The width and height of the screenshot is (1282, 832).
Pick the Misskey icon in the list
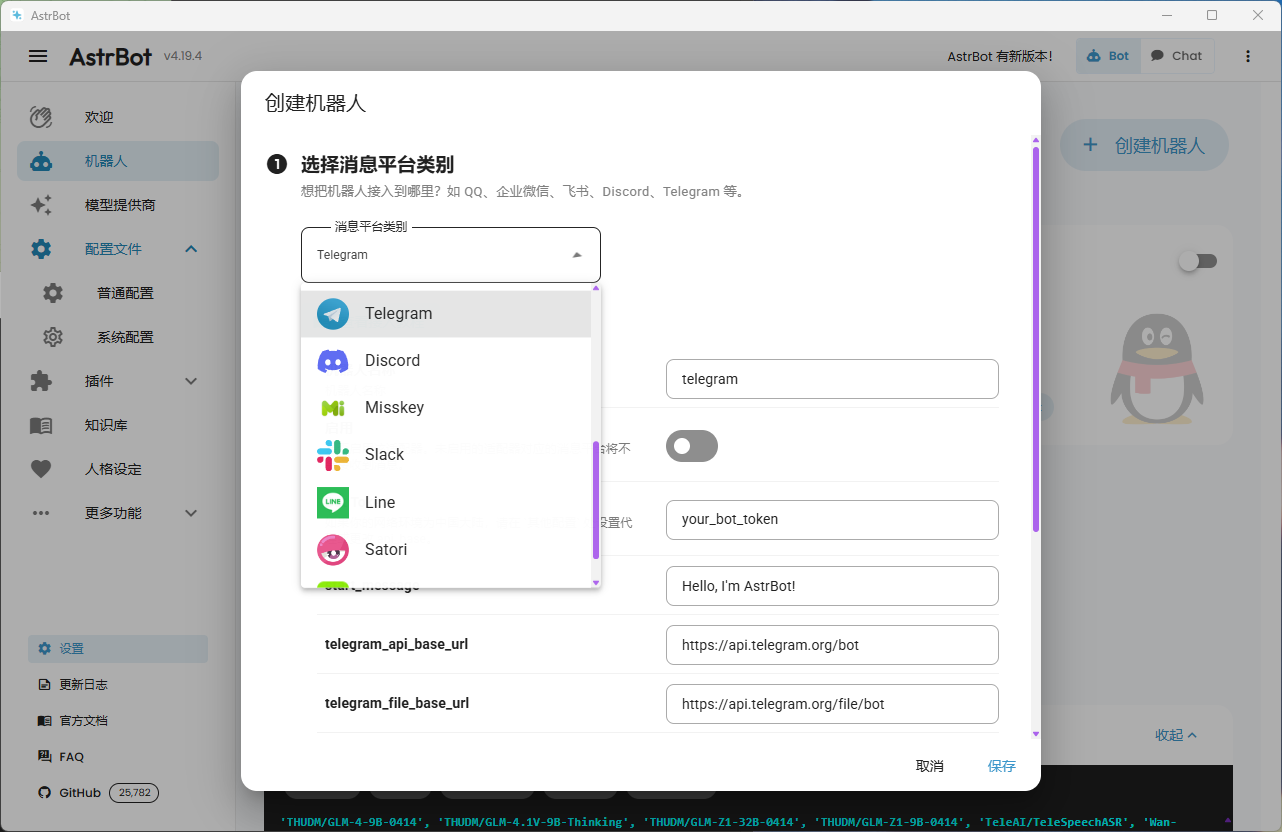pos(333,408)
